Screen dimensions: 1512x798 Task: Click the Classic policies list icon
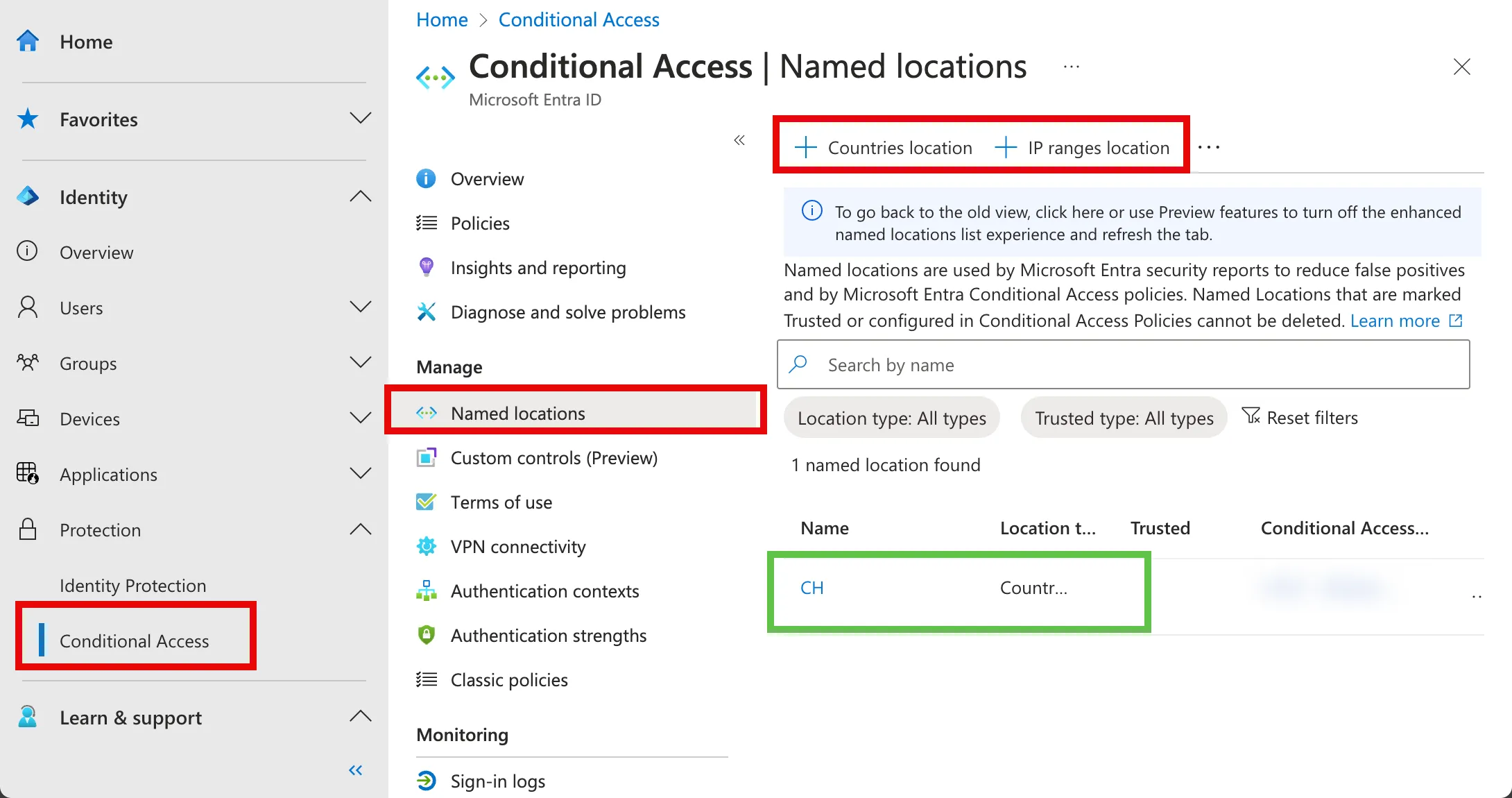pos(427,679)
